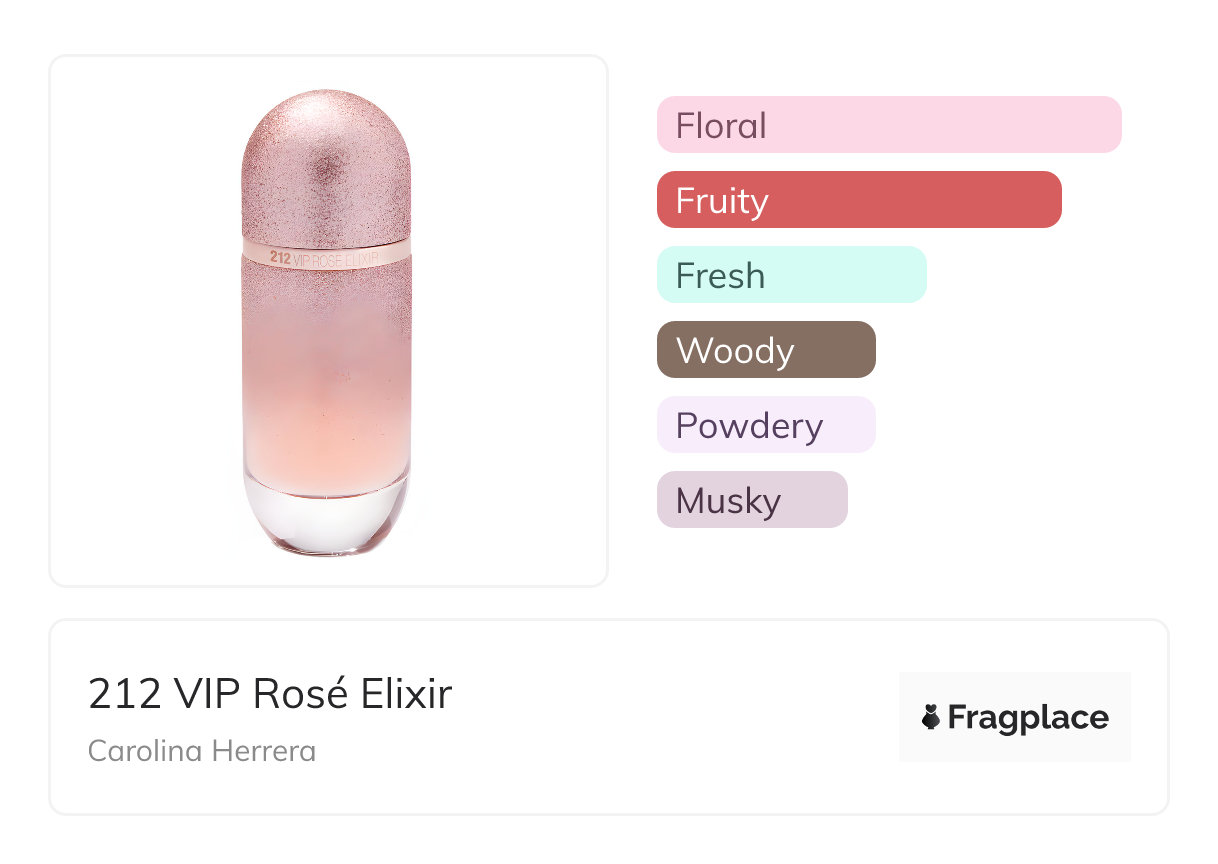Click the word Woody in the brown bar
Screen dimensions: 1218x864
coord(735,351)
